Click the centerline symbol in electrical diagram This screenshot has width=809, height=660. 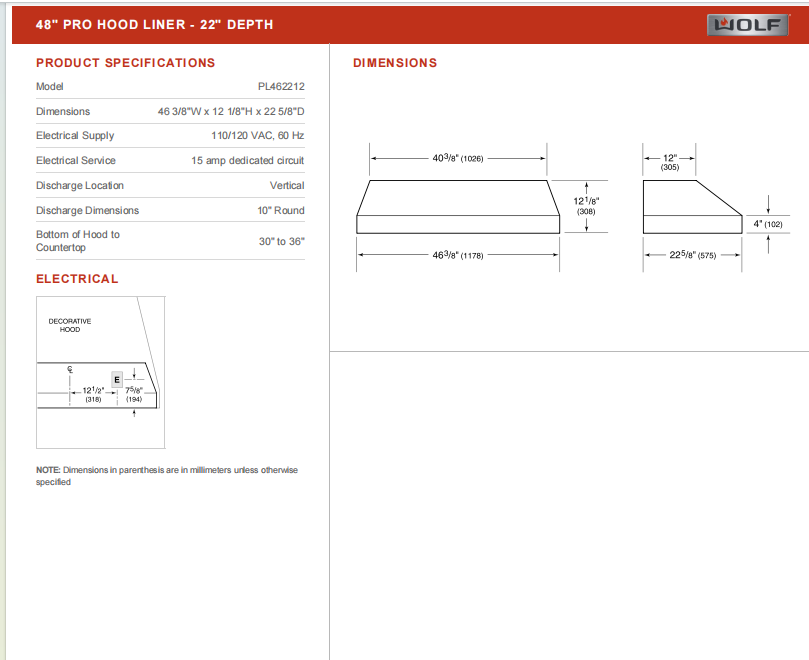point(70,369)
